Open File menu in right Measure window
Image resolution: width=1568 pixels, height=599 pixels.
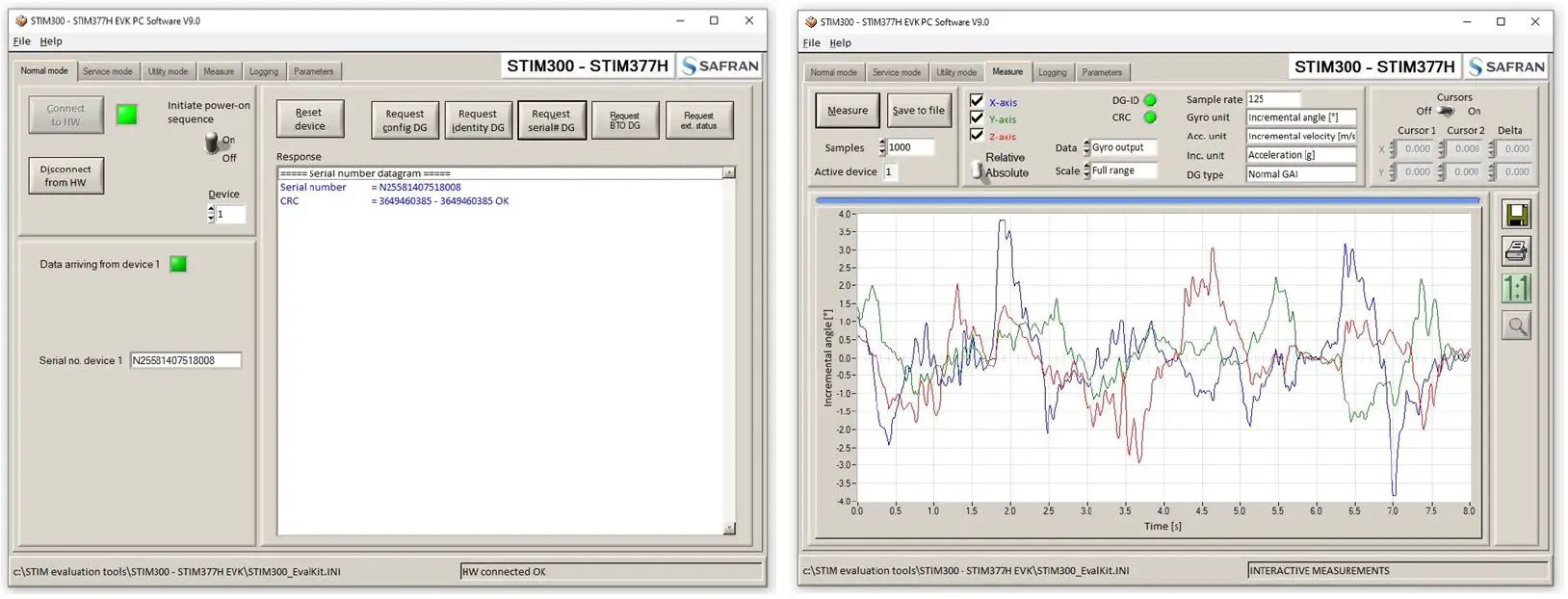point(812,43)
